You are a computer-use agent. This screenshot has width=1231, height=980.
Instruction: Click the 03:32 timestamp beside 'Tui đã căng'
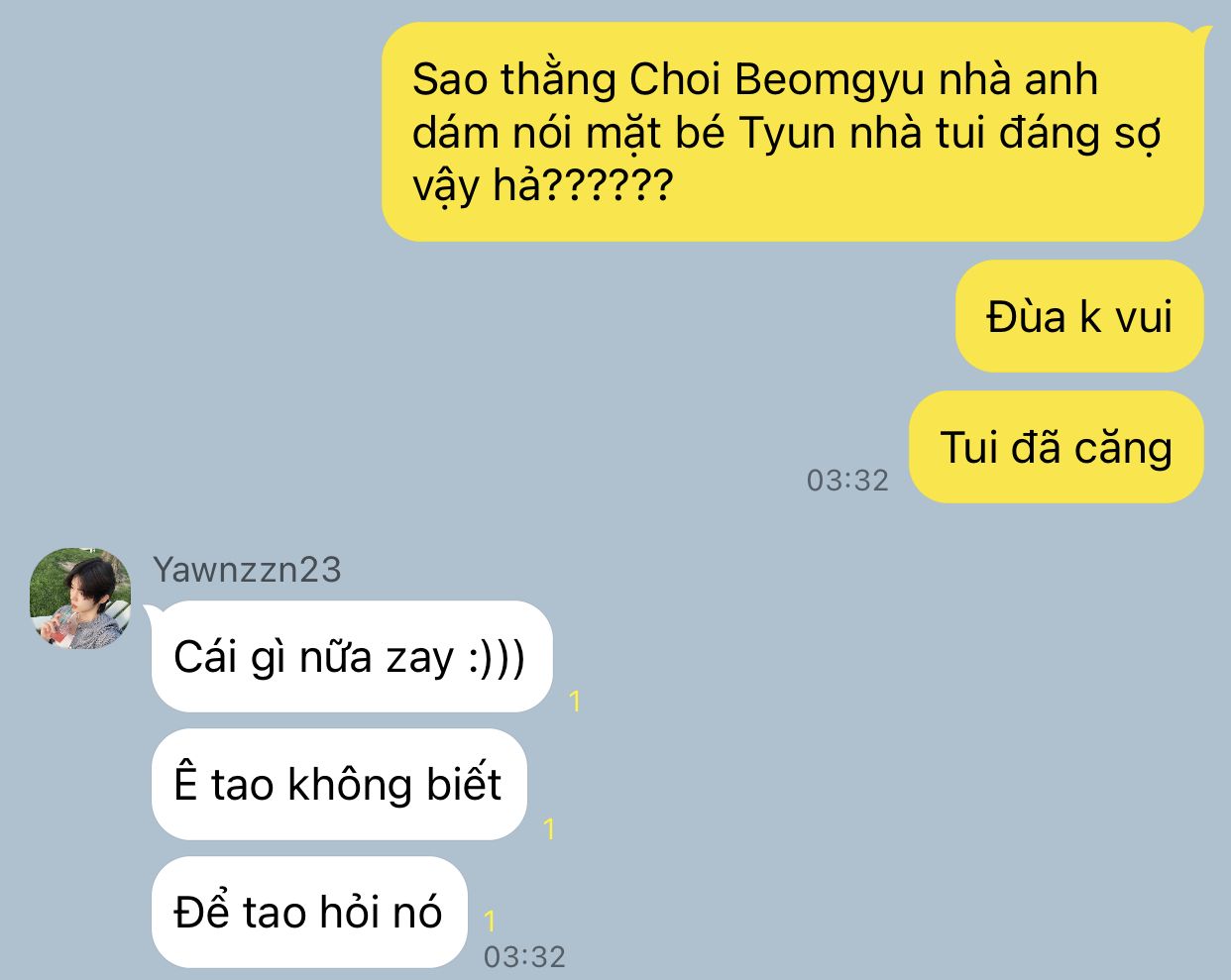(x=847, y=480)
